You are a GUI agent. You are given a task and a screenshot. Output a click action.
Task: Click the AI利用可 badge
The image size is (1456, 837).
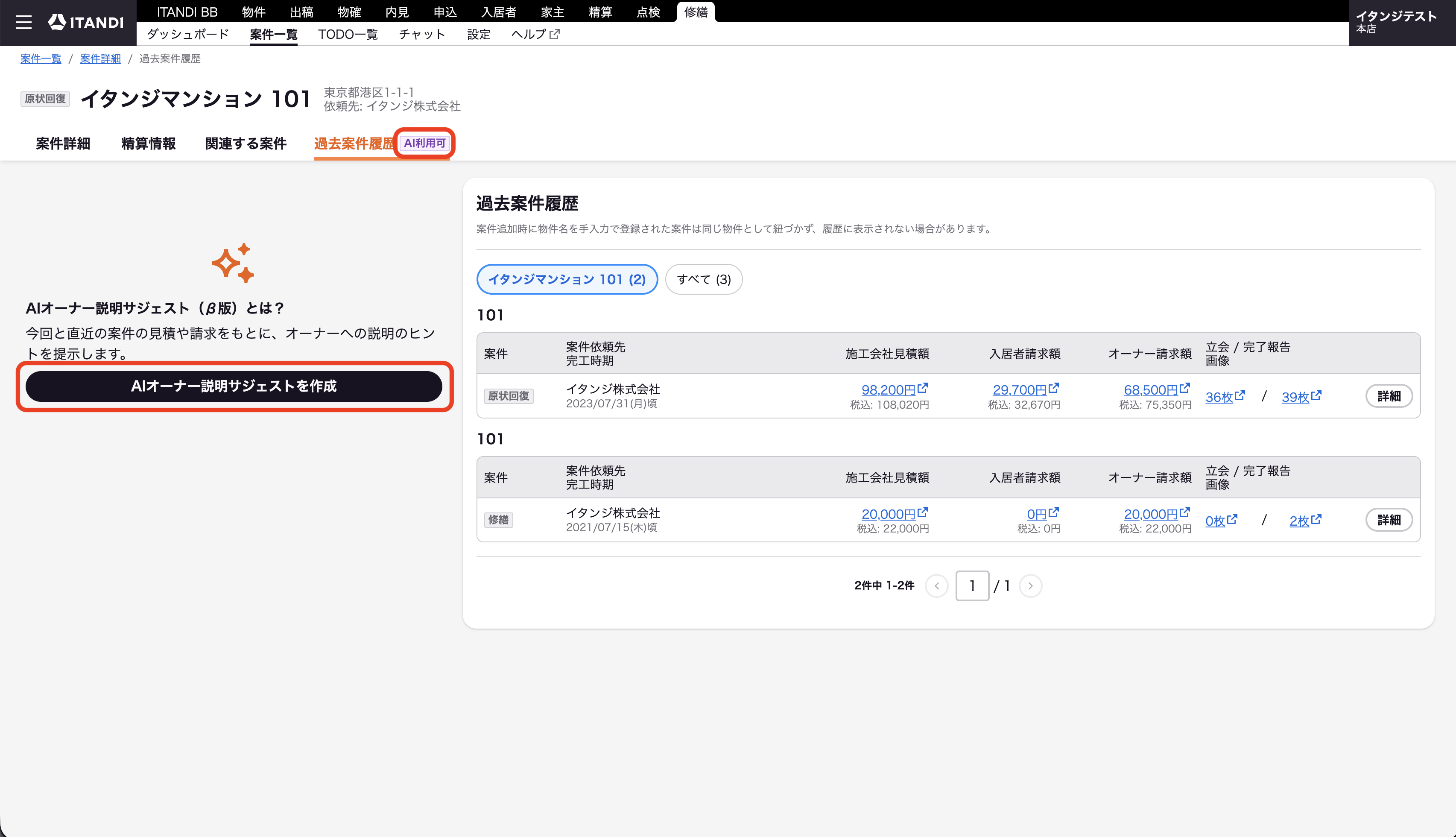[x=424, y=143]
